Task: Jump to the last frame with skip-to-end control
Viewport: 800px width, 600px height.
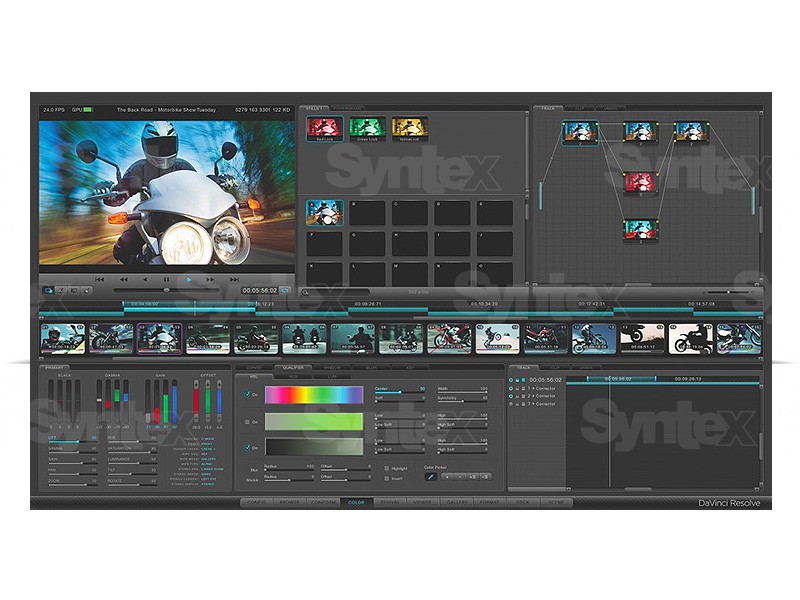Action: (233, 279)
